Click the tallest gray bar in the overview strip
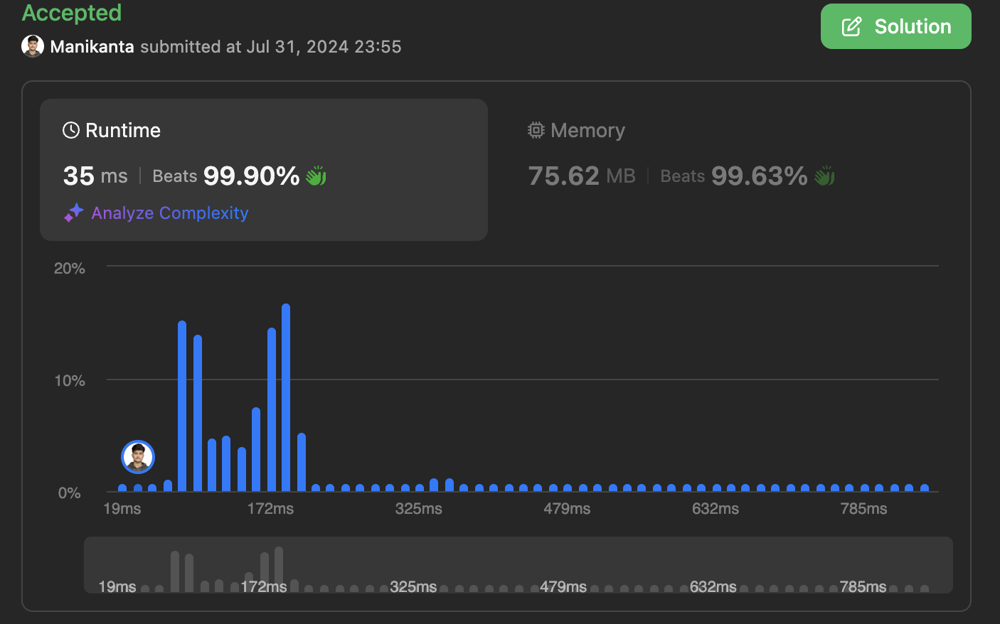This screenshot has width=1000, height=624. [279, 568]
